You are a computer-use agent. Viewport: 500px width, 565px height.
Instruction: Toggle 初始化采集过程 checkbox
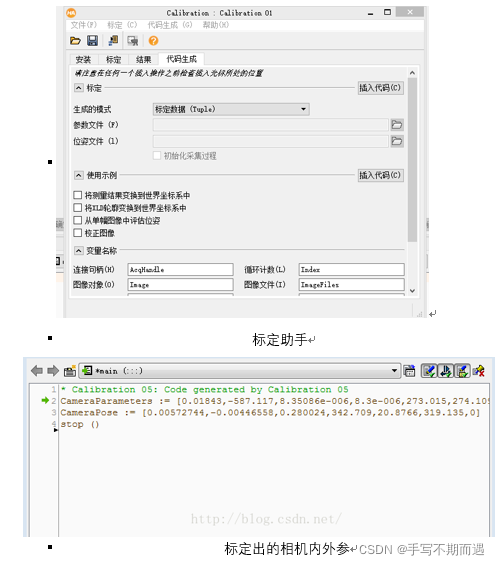(x=157, y=155)
